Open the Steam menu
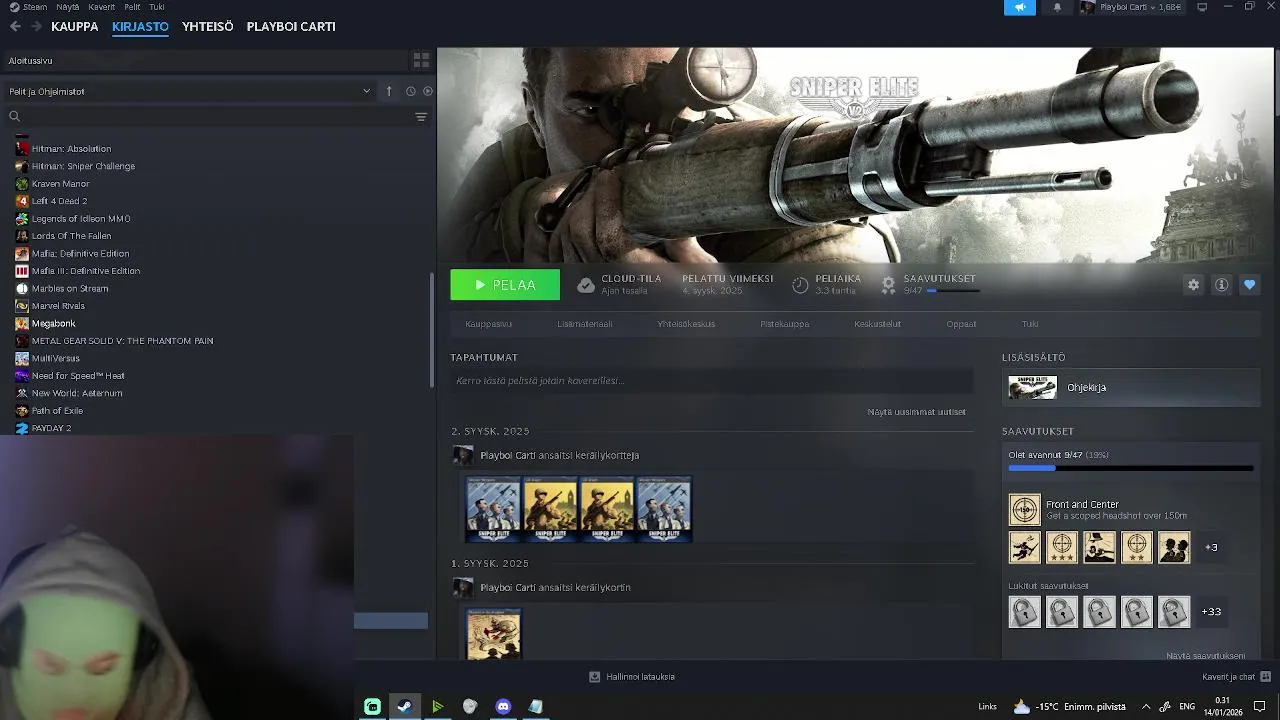 [29, 7]
